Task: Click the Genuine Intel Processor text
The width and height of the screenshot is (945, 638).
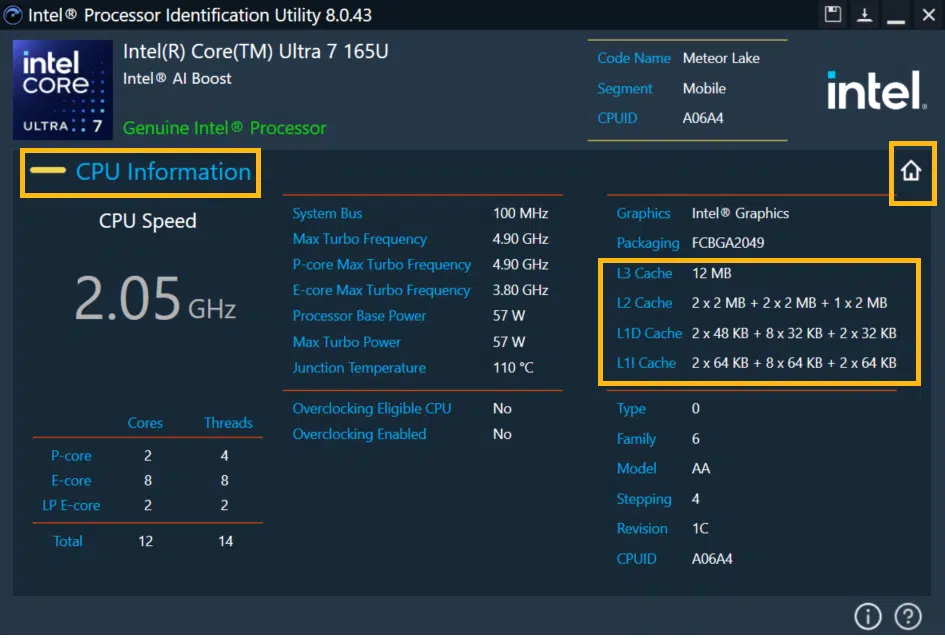Action: point(224,128)
